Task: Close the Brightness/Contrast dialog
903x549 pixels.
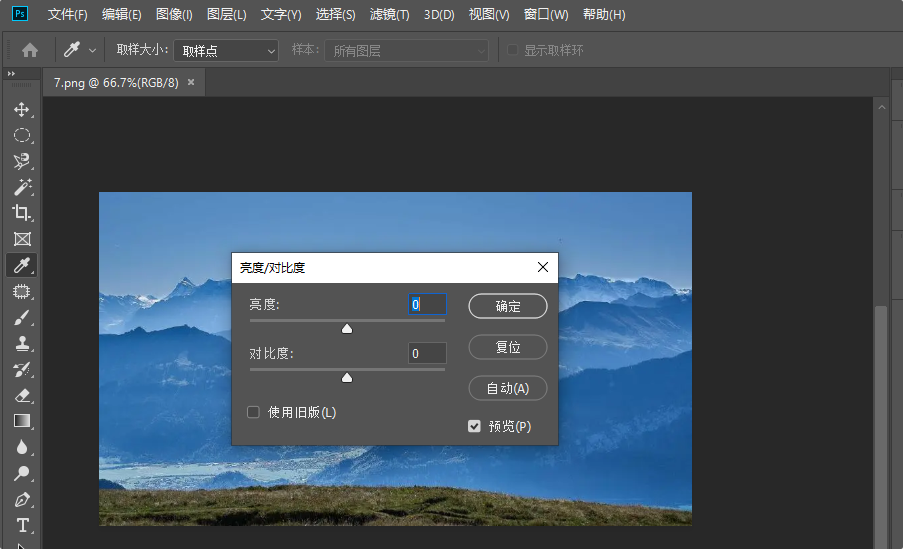Action: [x=542, y=267]
